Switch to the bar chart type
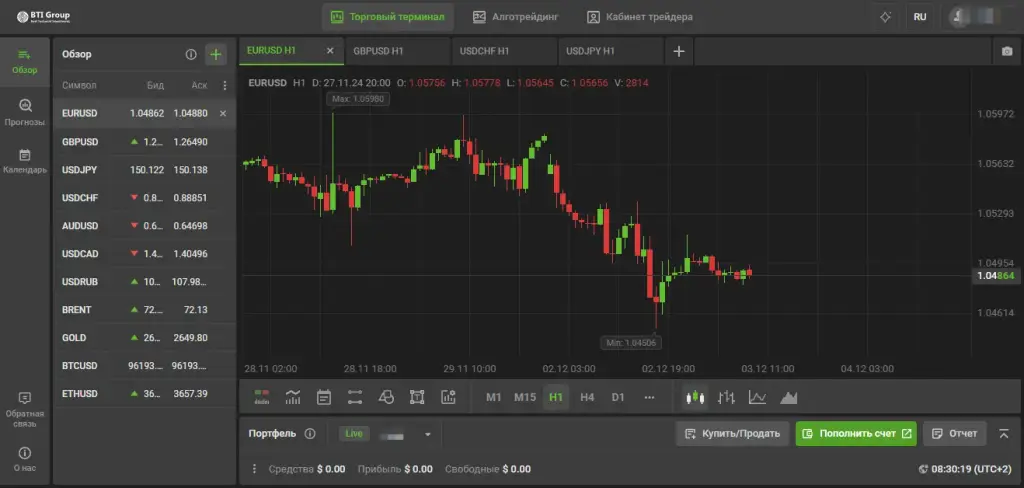This screenshot has height=488, width=1024. 726,397
